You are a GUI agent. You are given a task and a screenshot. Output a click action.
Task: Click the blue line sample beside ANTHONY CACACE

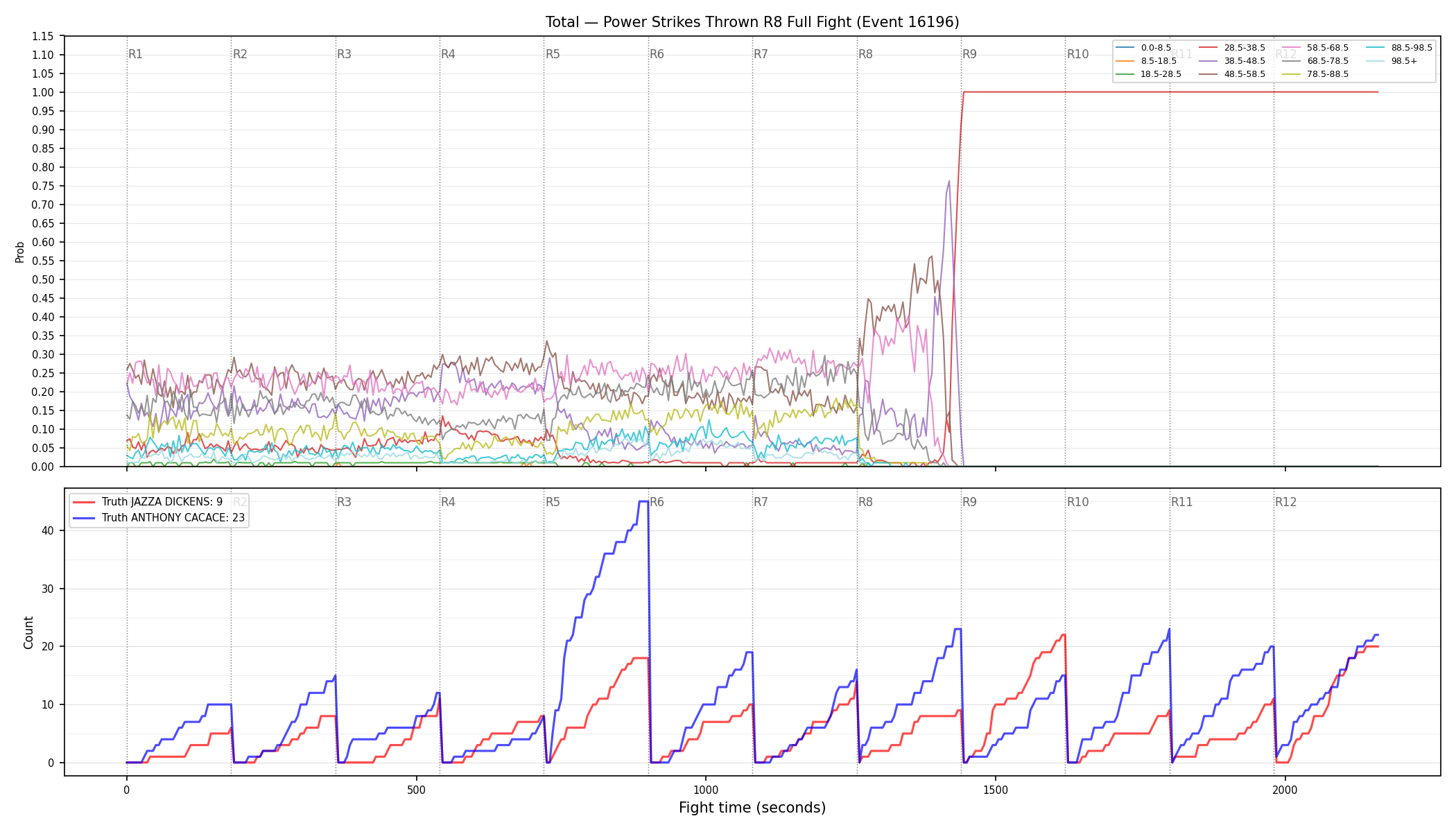(84, 518)
